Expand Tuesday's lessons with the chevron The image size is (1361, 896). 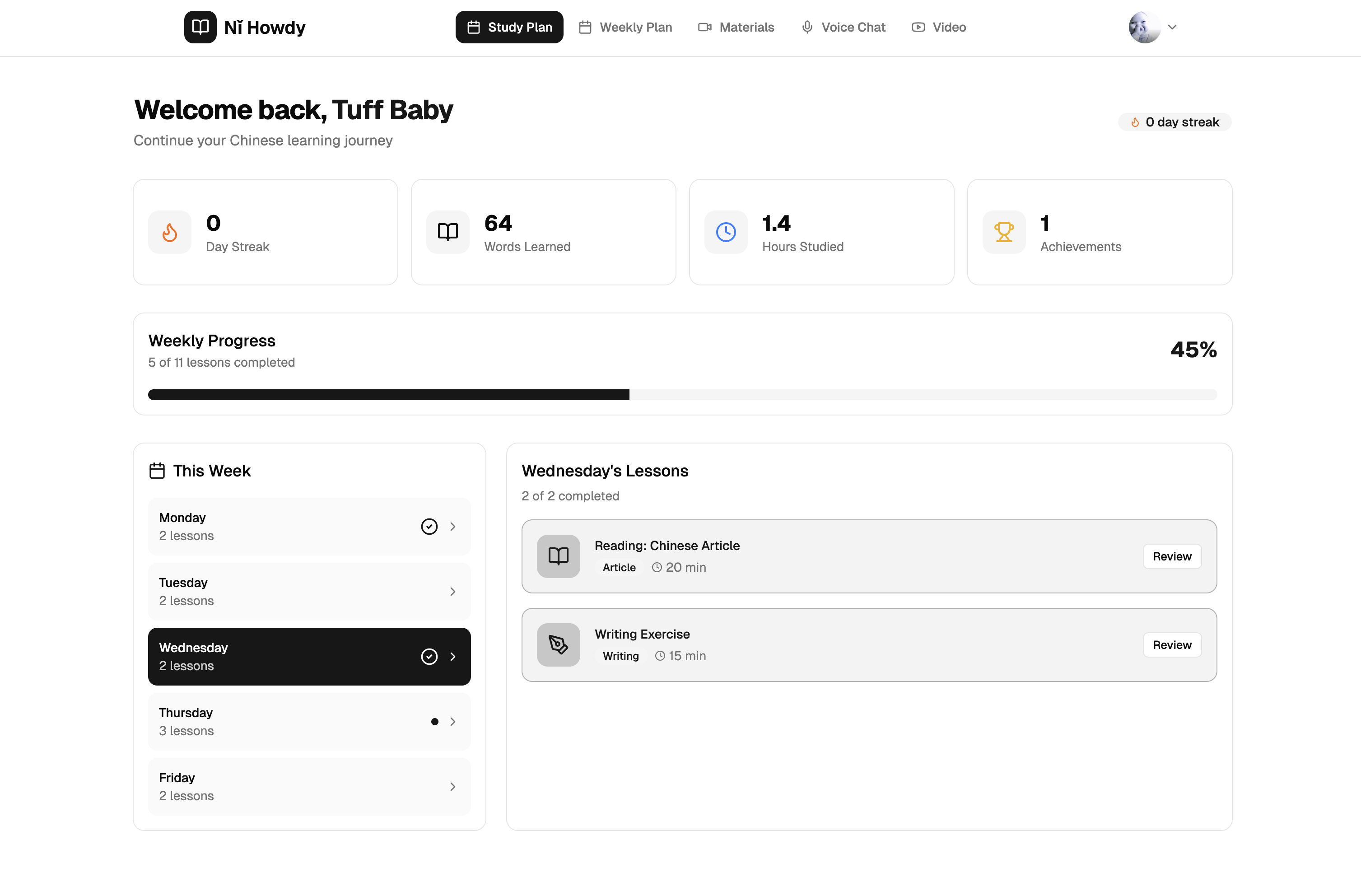click(x=452, y=591)
